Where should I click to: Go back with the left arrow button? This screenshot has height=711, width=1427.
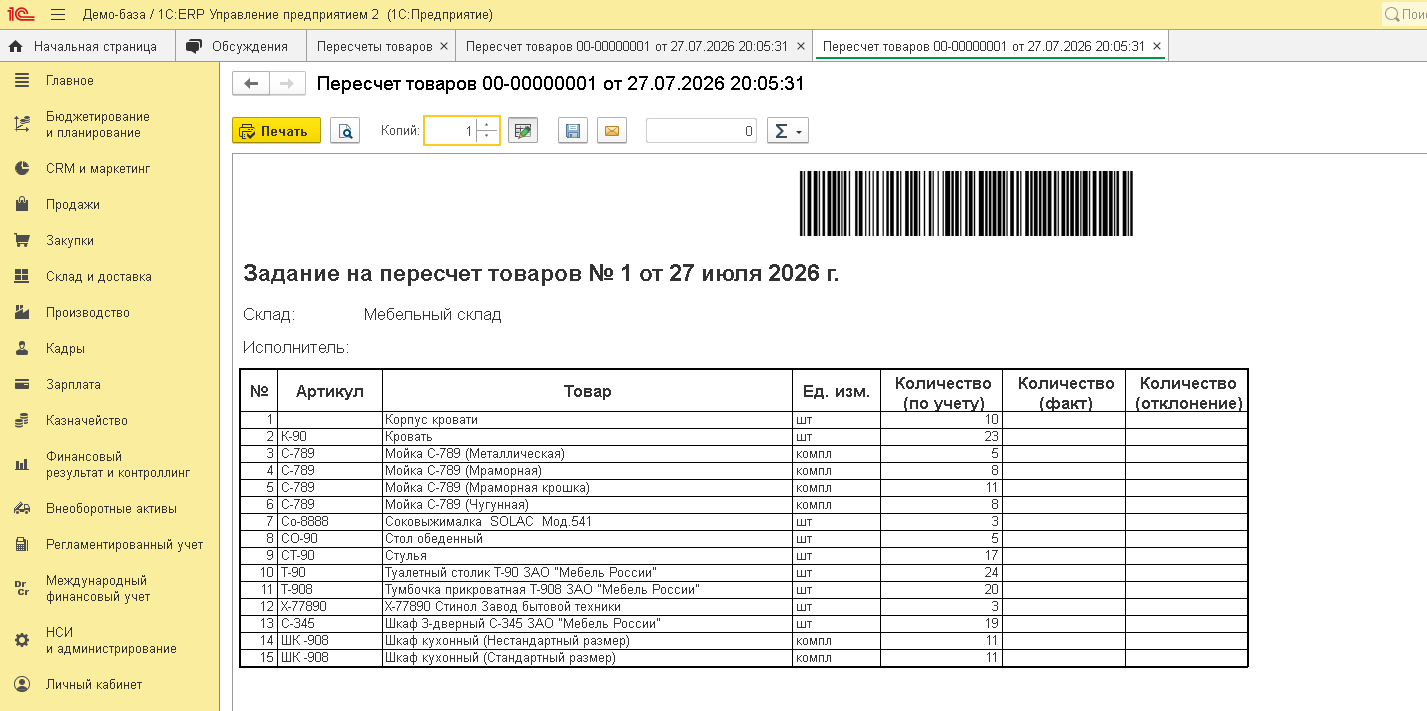[x=251, y=84]
